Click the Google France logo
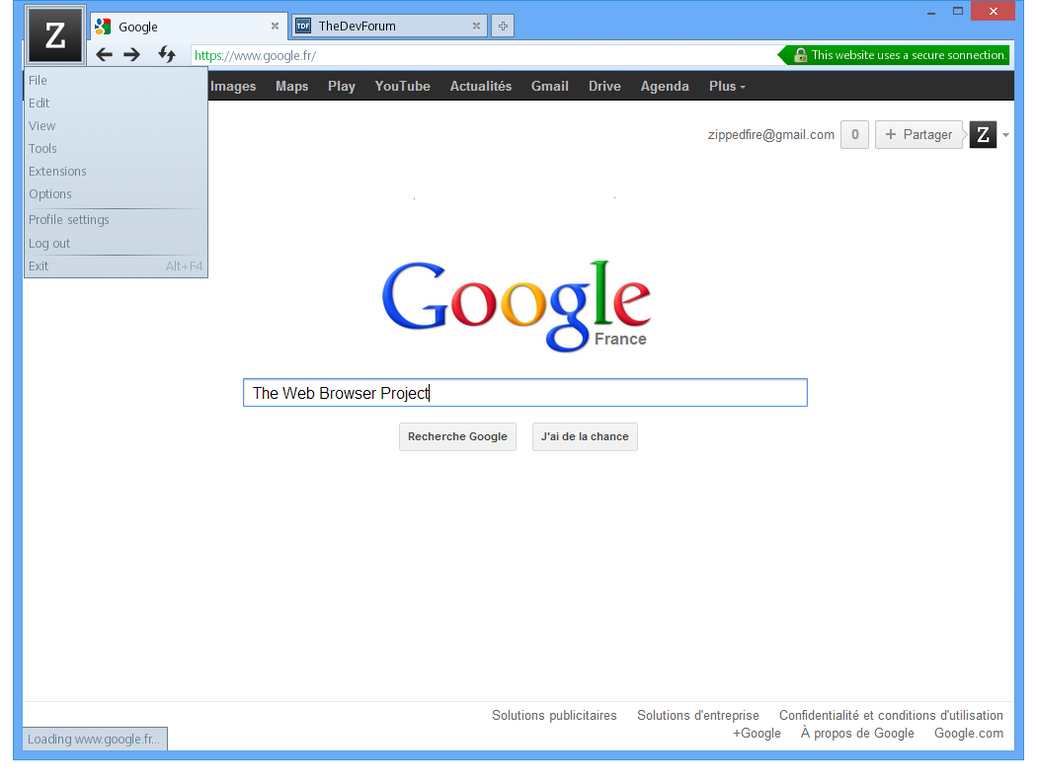 517,306
